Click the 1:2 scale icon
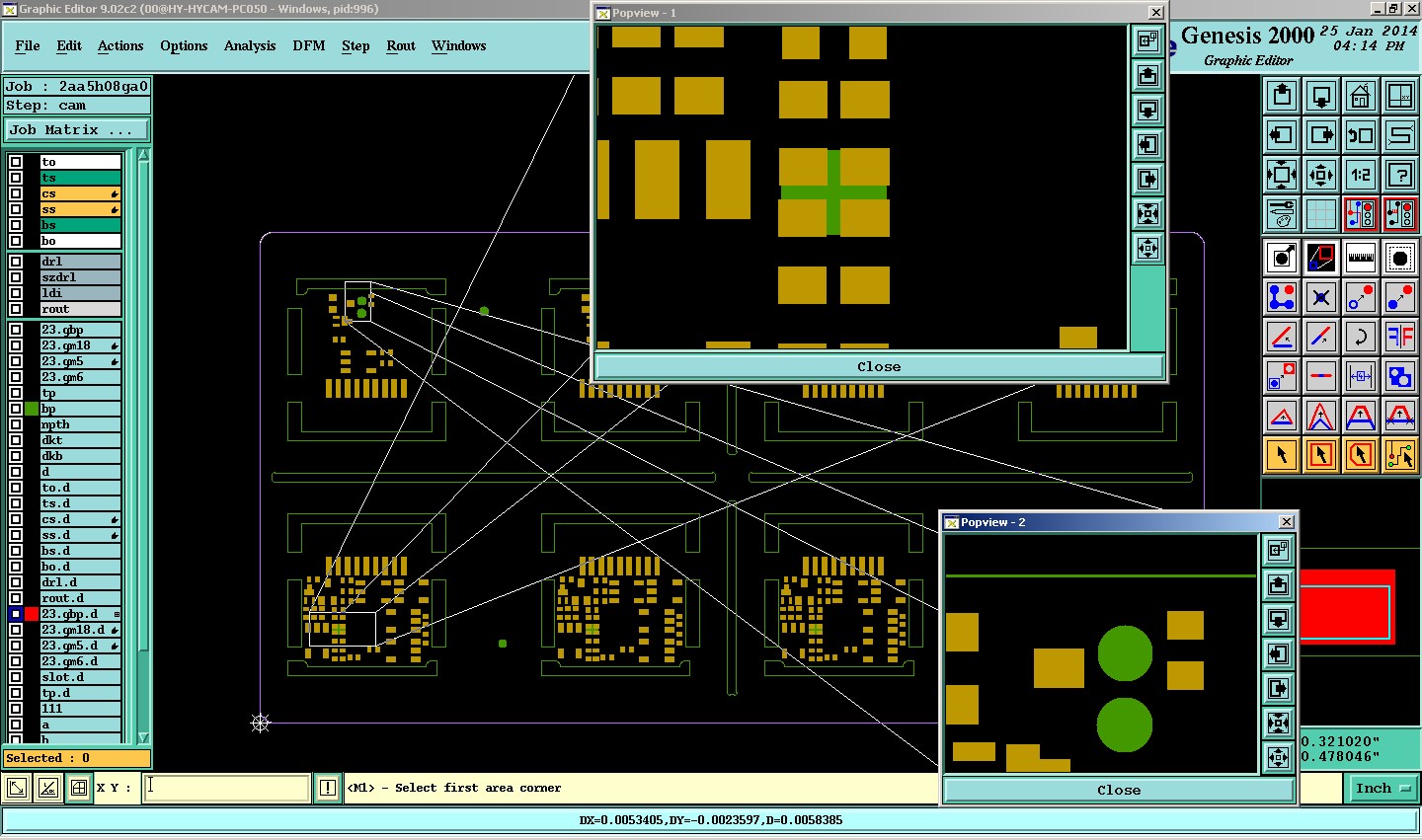1422x840 pixels. click(x=1361, y=175)
